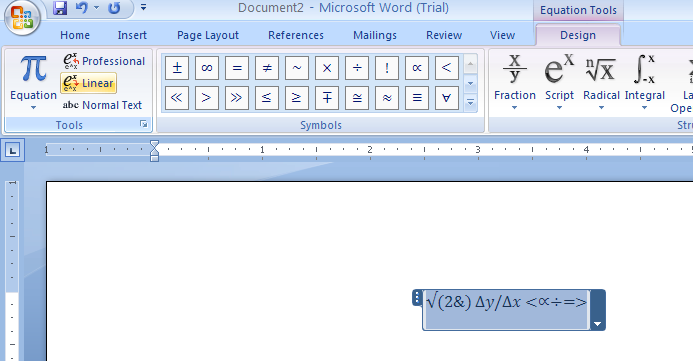Viewport: 693px width, 361px height.
Task: Insert the identical-to triple bar symbol
Action: [417, 98]
